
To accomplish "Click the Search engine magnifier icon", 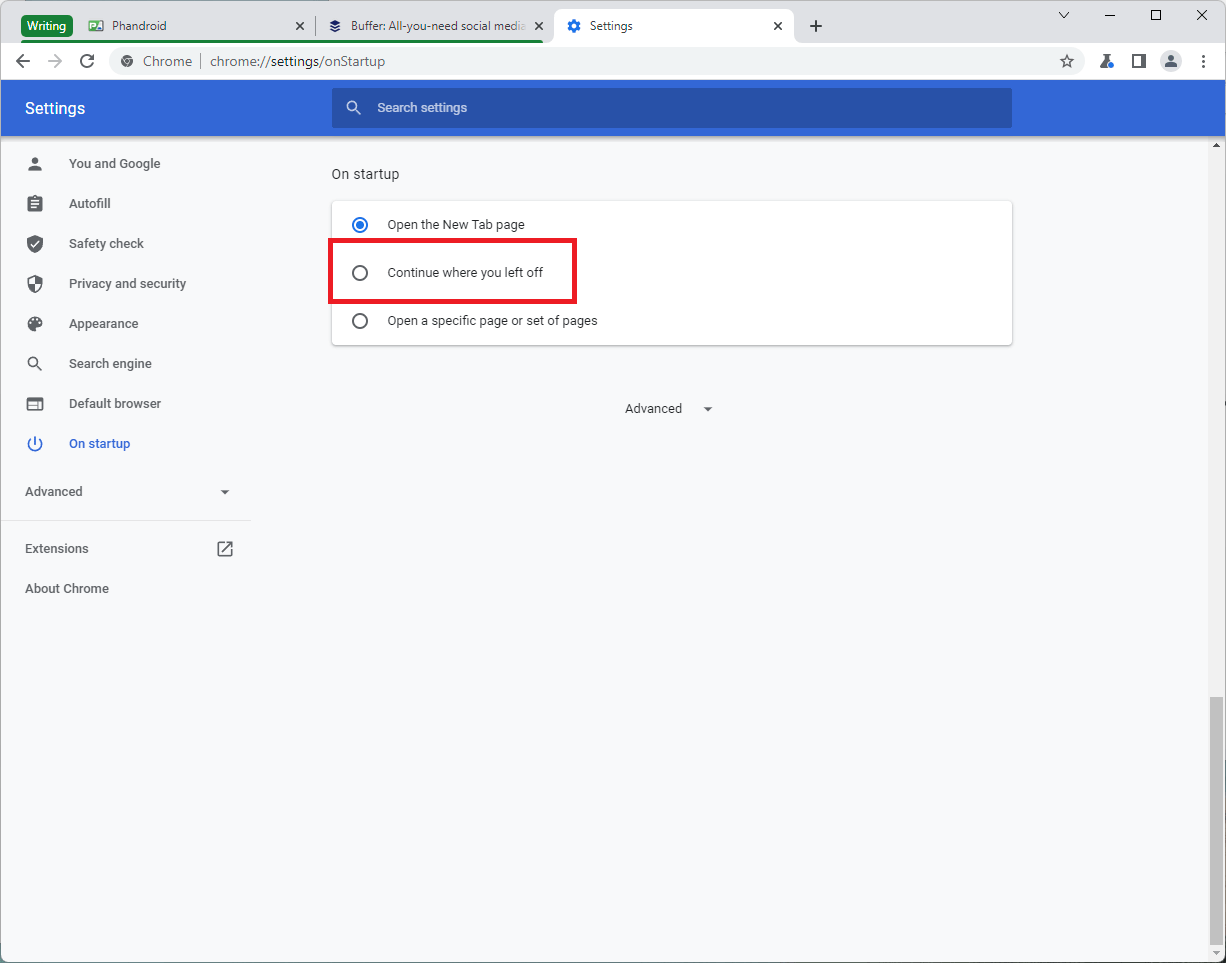I will tap(35, 363).
